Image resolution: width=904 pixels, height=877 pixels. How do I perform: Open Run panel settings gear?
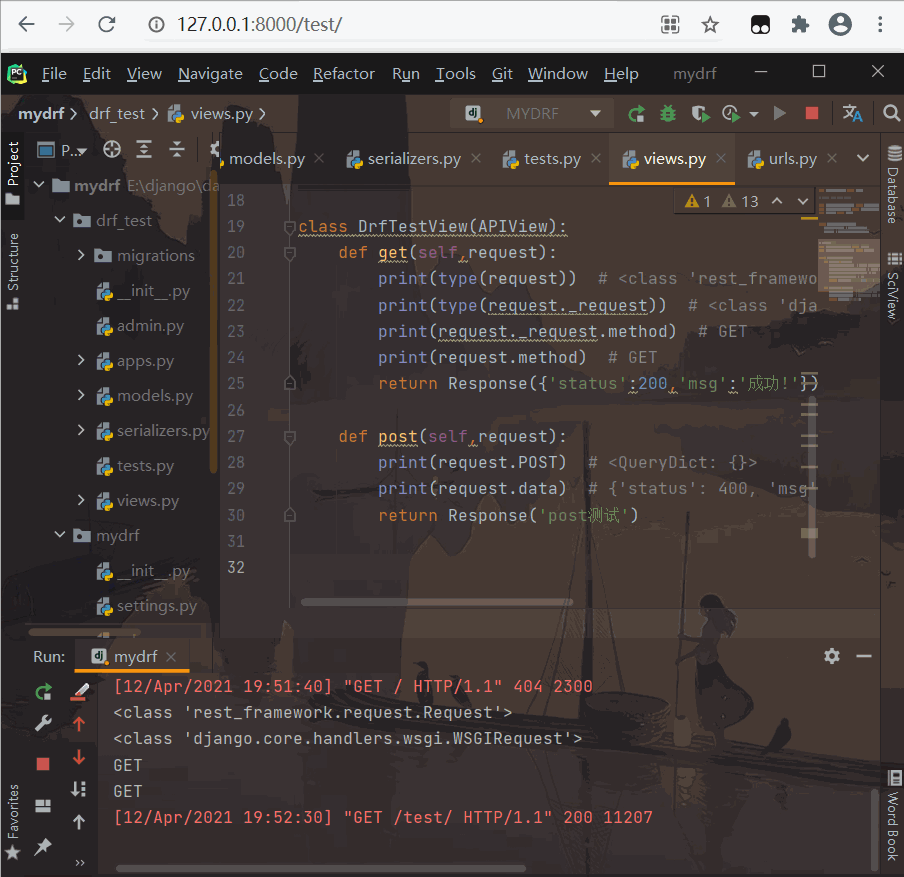(831, 656)
